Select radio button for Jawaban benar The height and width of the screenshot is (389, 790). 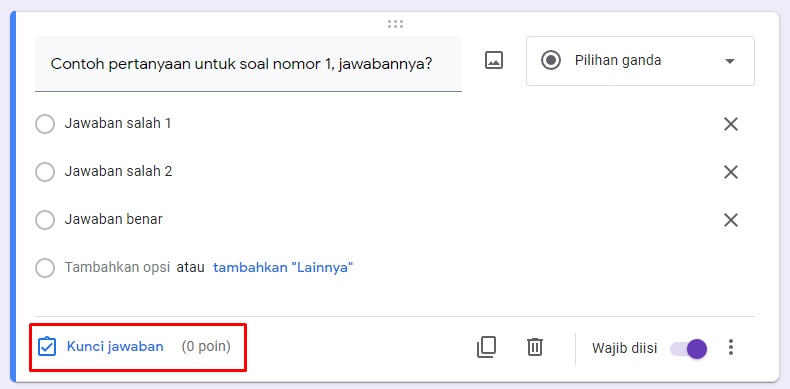click(45, 220)
